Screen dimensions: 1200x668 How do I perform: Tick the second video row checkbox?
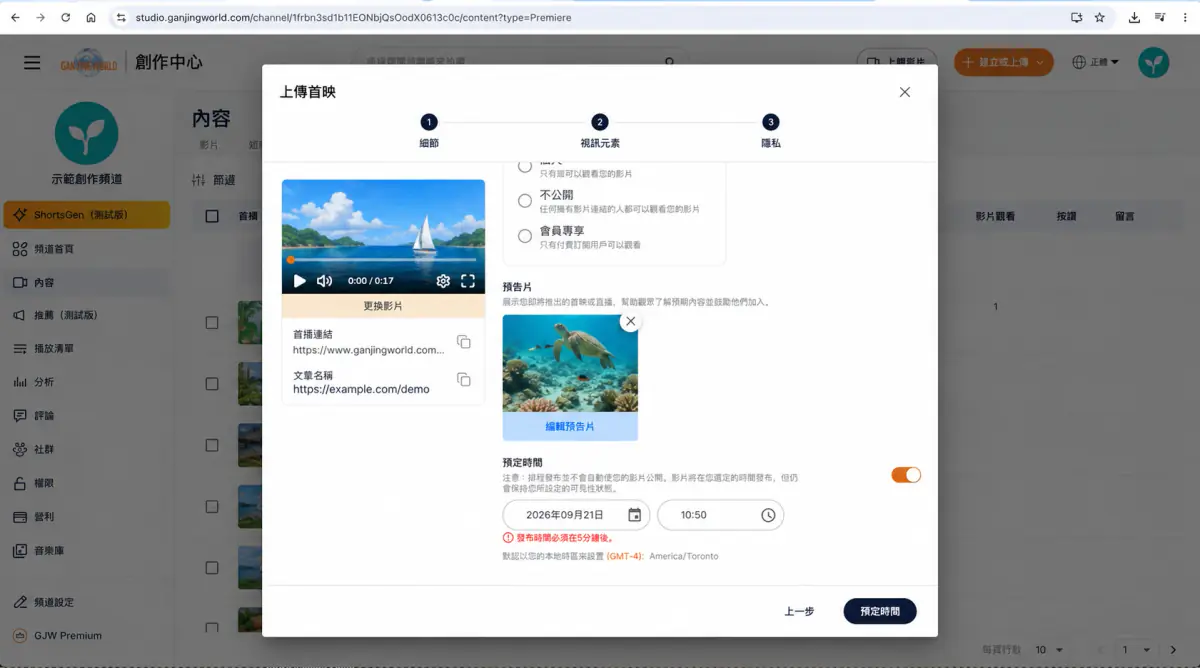pyautogui.click(x=212, y=383)
